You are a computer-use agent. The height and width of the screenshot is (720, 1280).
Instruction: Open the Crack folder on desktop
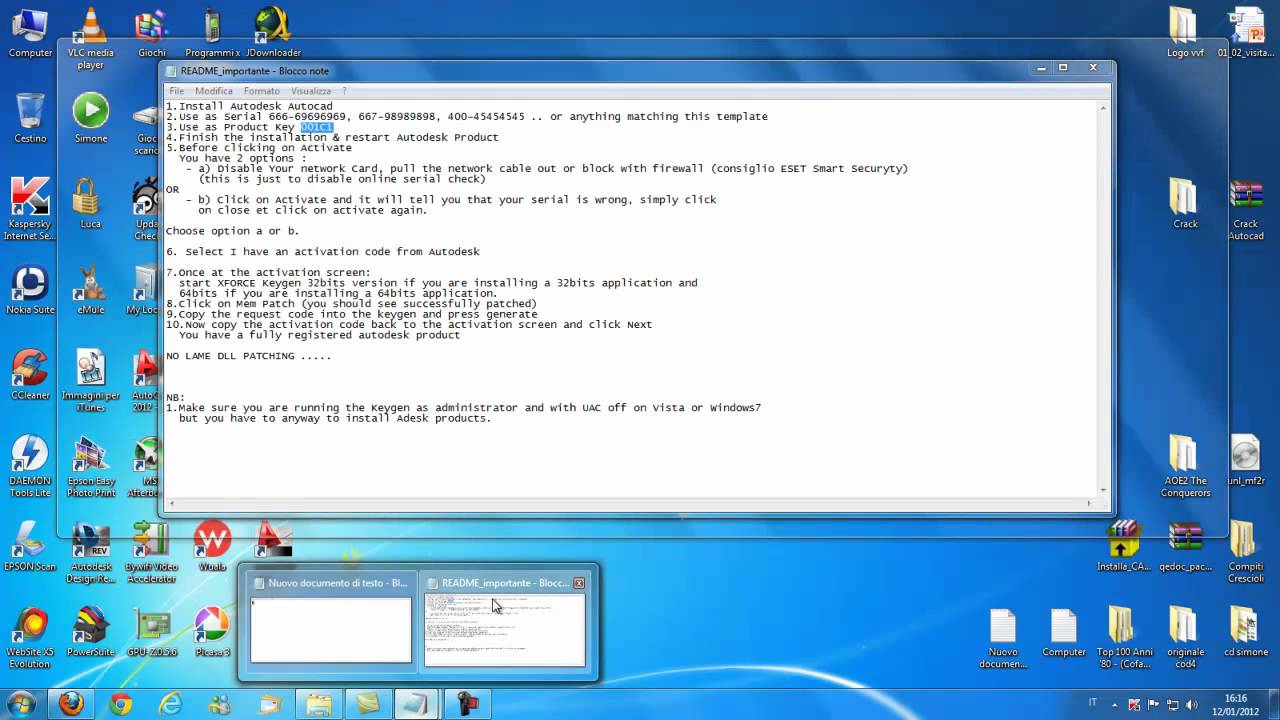coord(1185,204)
